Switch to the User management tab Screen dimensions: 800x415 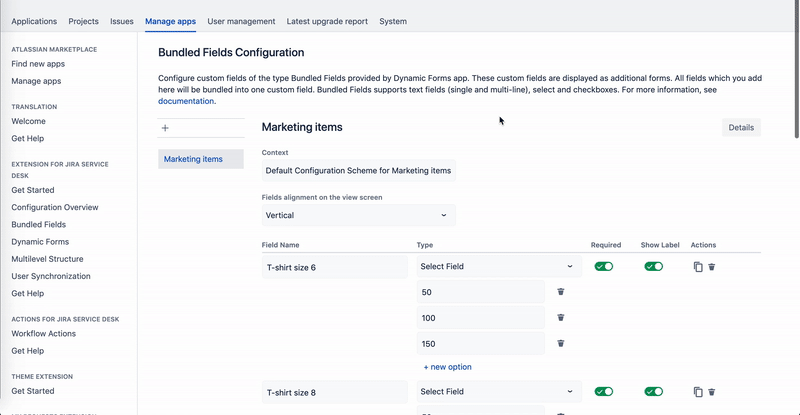(241, 21)
